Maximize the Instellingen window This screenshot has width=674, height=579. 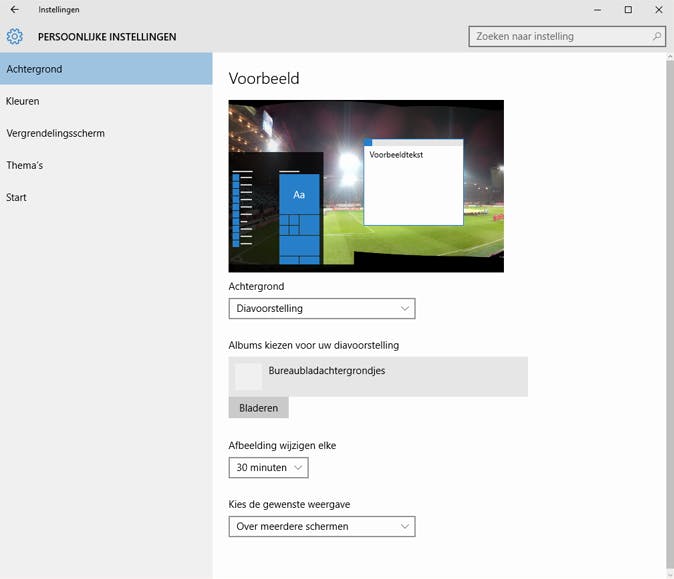point(628,9)
